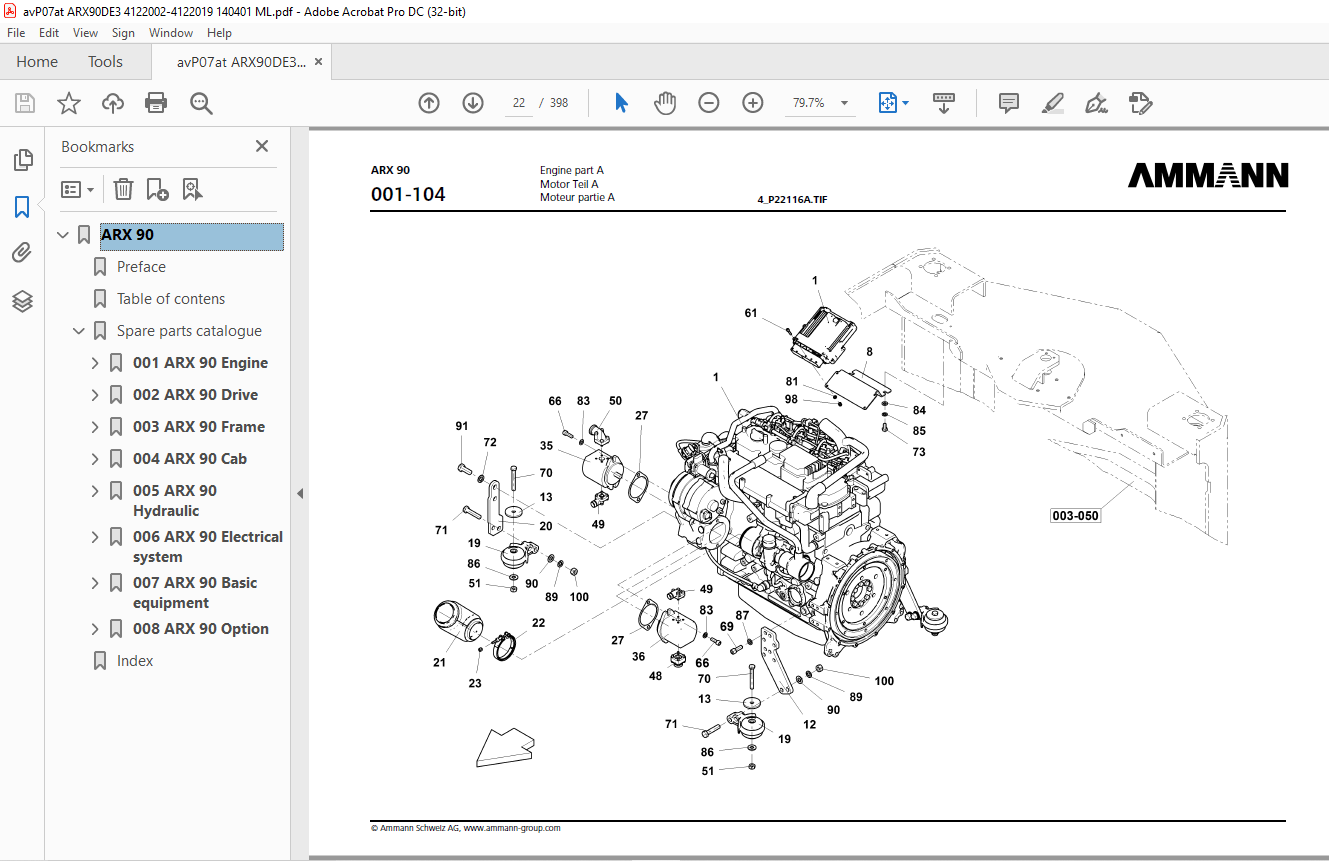Open bookmark options dropdown
1329x861 pixels.
77,189
